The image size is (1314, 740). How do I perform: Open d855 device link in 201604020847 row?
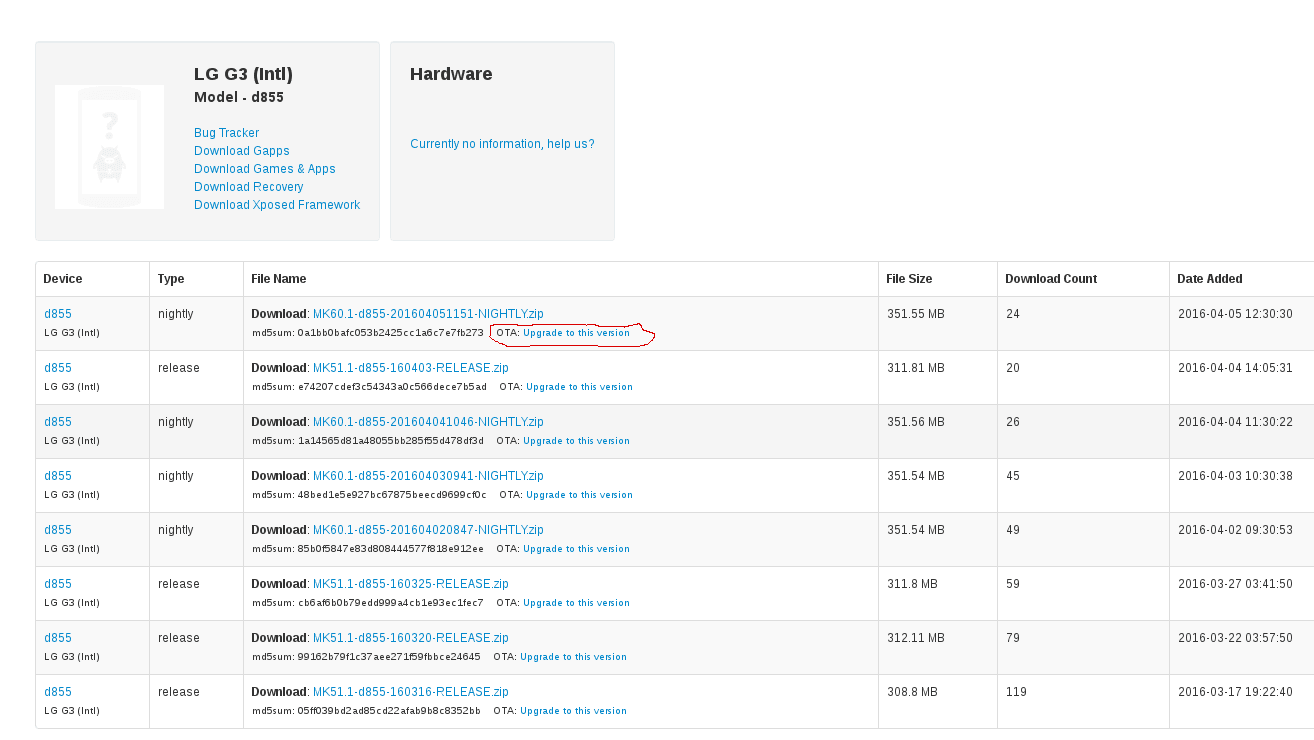tap(58, 530)
